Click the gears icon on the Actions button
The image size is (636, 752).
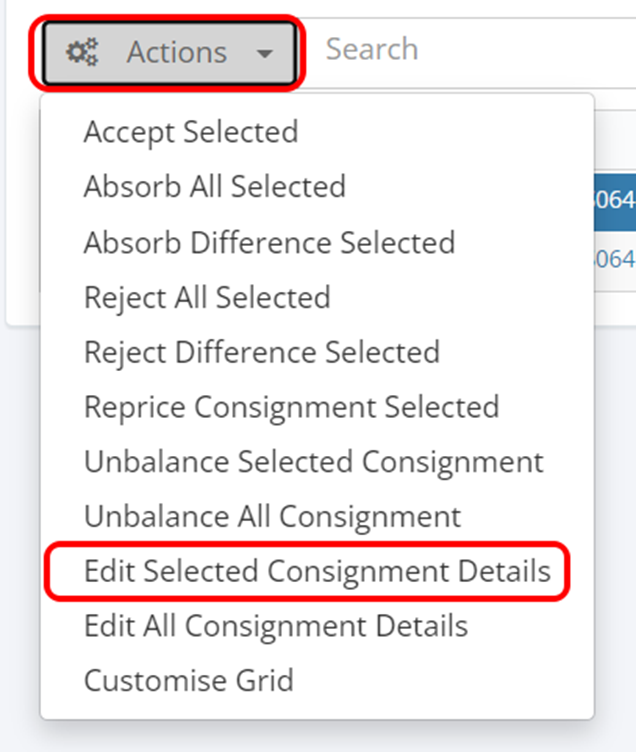[x=82, y=52]
